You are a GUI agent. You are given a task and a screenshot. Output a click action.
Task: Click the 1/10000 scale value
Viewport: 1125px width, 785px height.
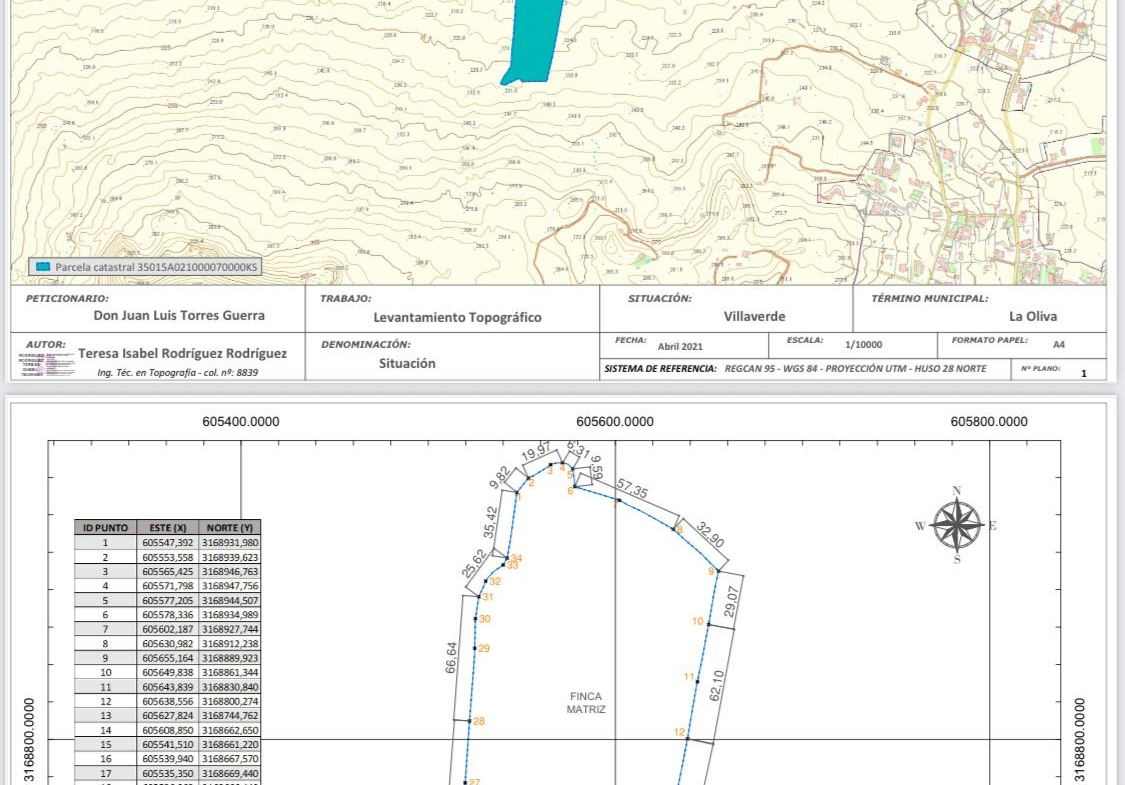coord(863,344)
